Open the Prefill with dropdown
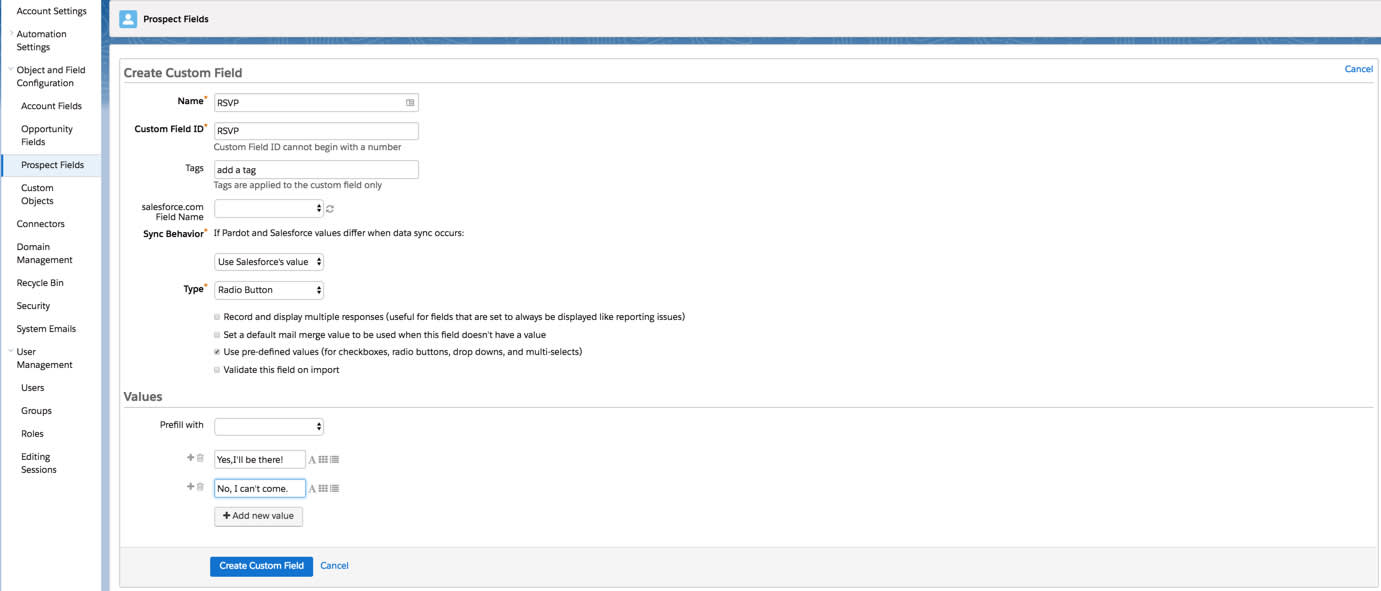The height and width of the screenshot is (591, 1381). coord(269,426)
